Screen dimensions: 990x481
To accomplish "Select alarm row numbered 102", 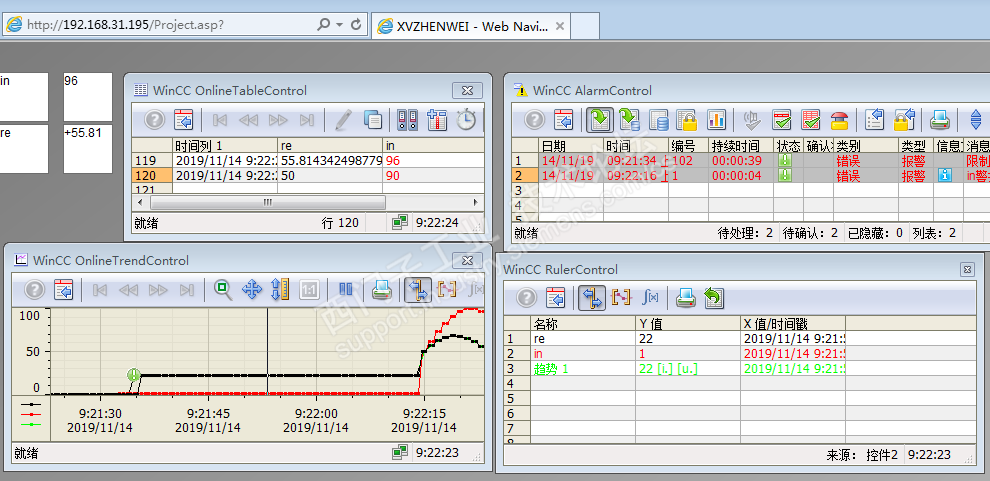I will click(x=751, y=160).
